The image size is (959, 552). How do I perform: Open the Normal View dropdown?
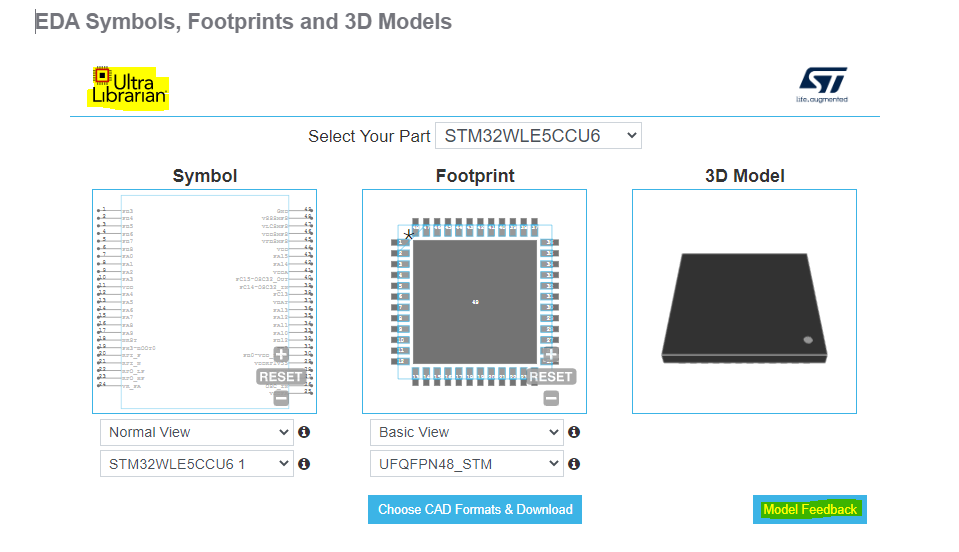tap(197, 432)
